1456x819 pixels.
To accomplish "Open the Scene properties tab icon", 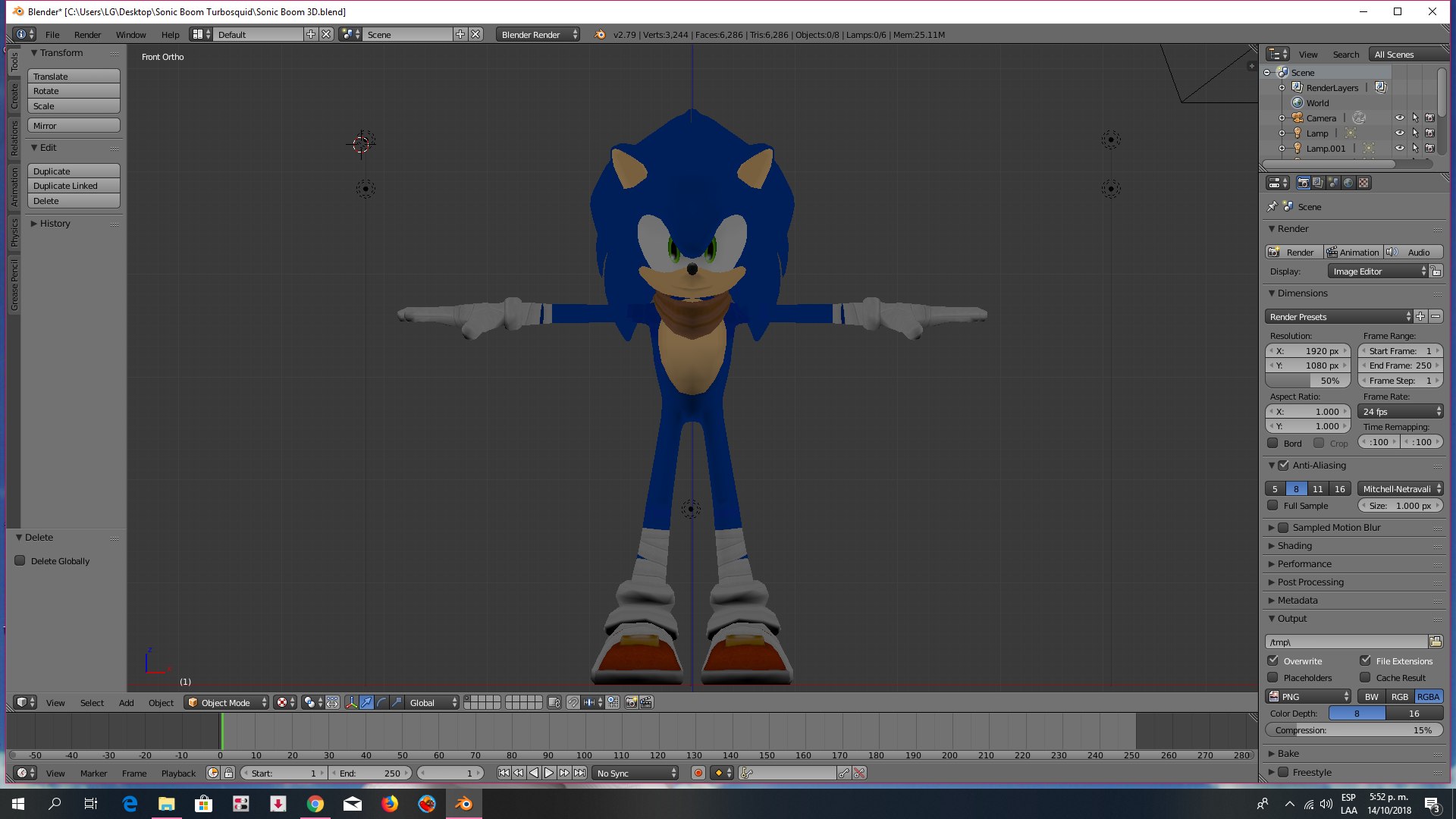I will coord(1333,183).
